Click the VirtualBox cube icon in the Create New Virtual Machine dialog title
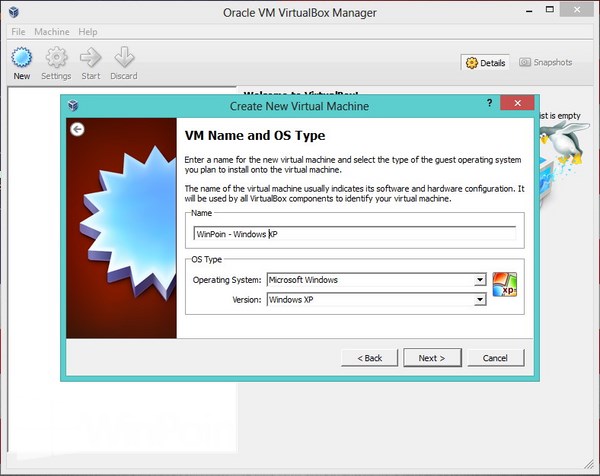 73,105
